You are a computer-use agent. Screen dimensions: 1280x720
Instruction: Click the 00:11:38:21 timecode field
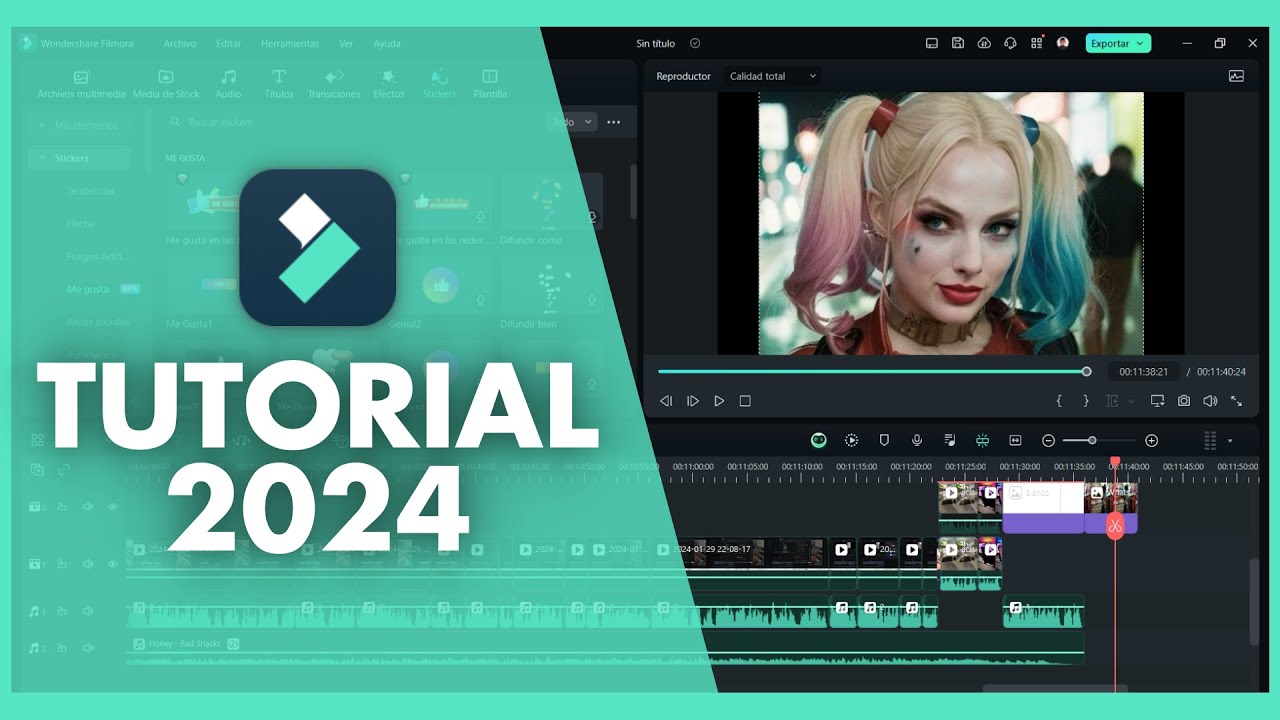click(x=1144, y=372)
